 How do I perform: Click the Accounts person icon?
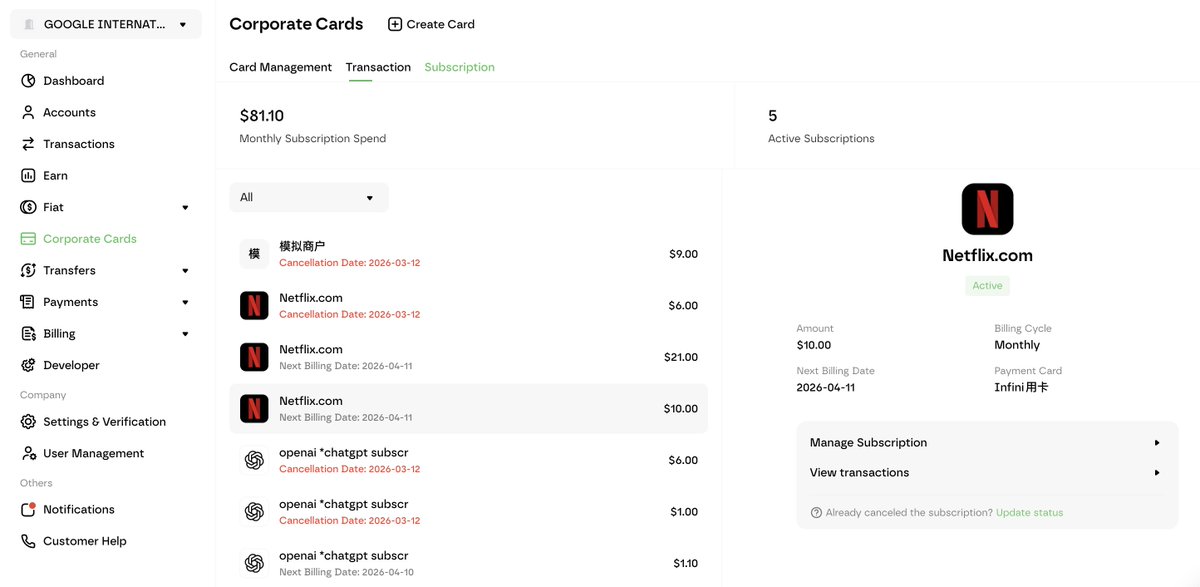point(28,113)
